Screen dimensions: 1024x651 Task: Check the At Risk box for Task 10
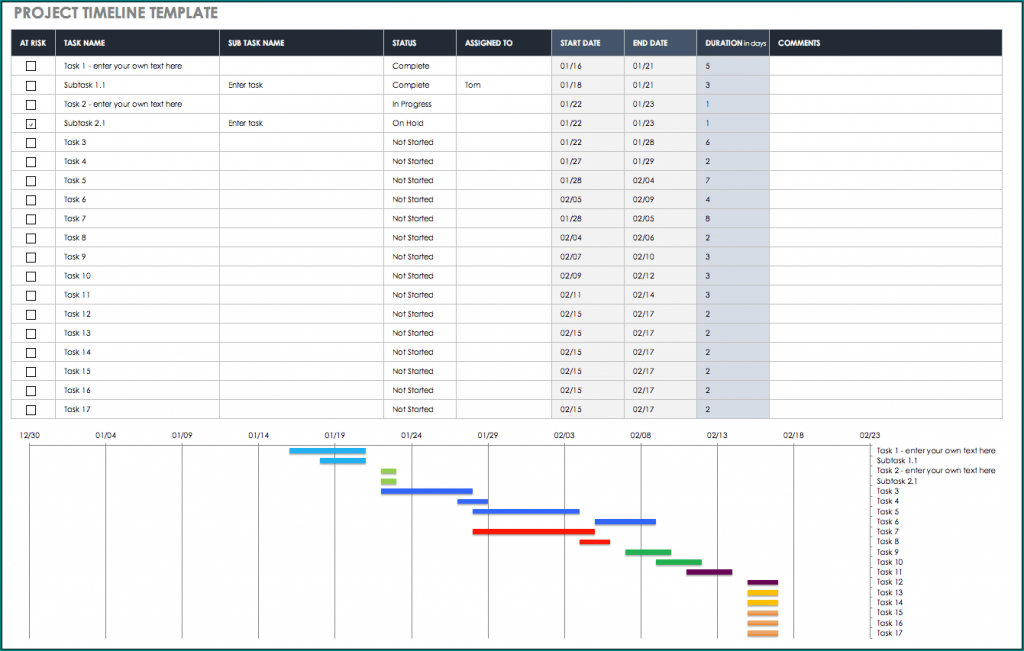tap(31, 275)
